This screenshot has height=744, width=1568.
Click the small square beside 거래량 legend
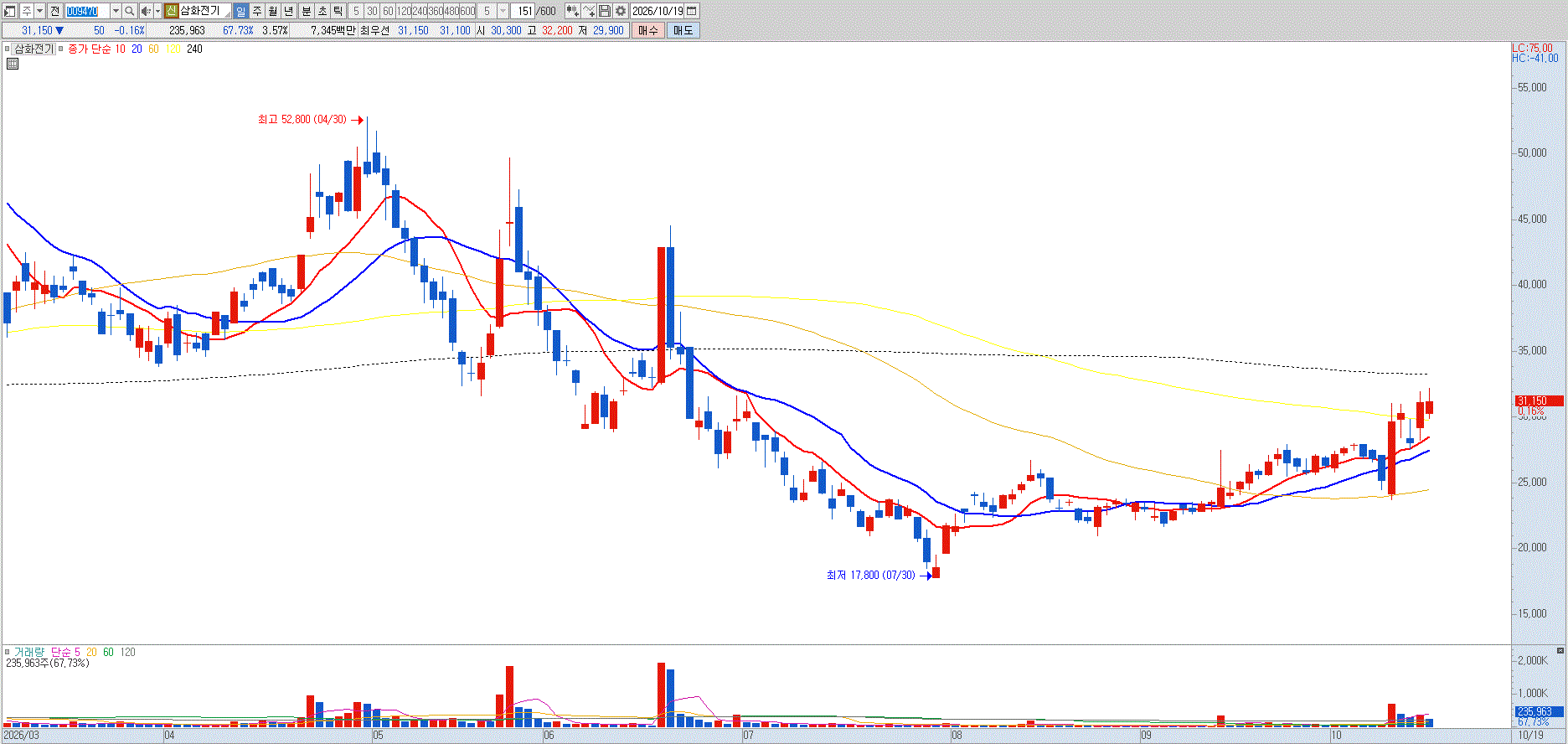tap(8, 652)
